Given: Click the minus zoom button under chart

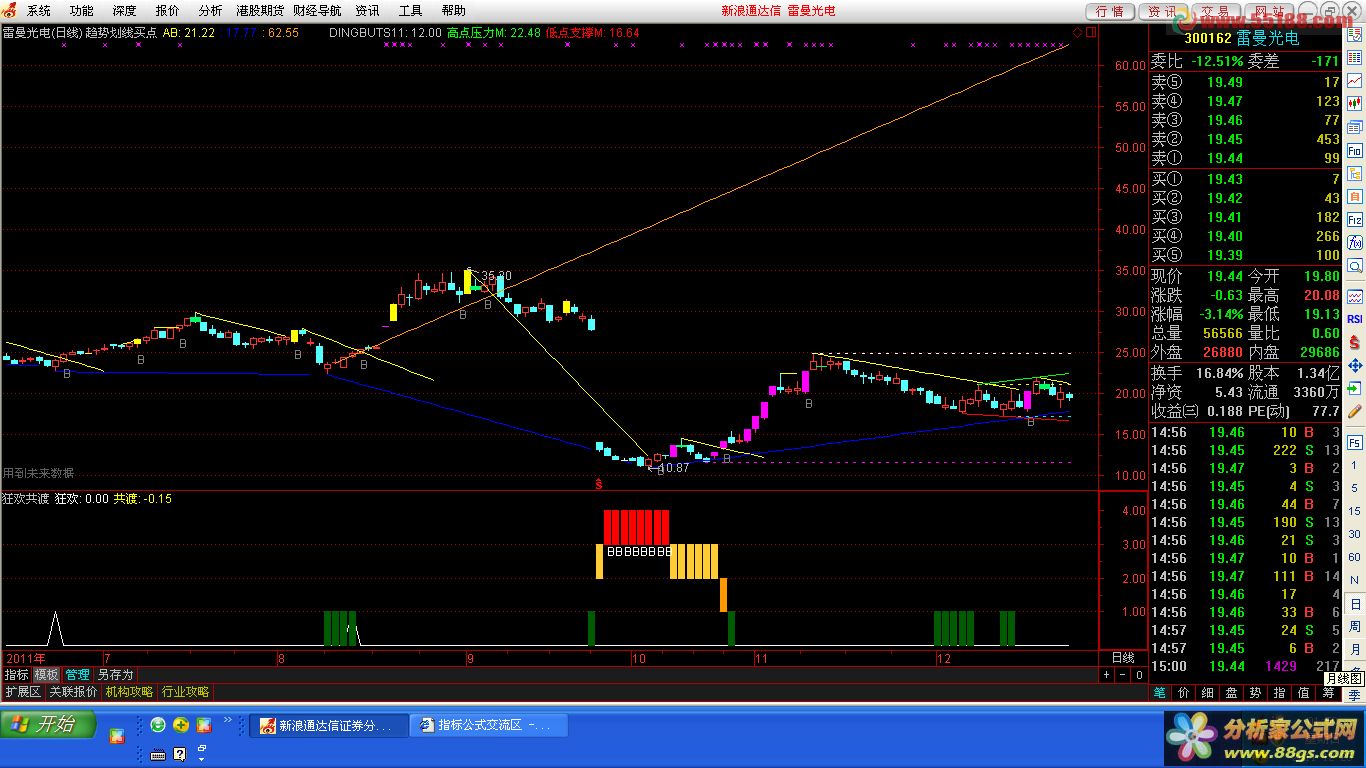Looking at the screenshot, I should click(x=1121, y=675).
